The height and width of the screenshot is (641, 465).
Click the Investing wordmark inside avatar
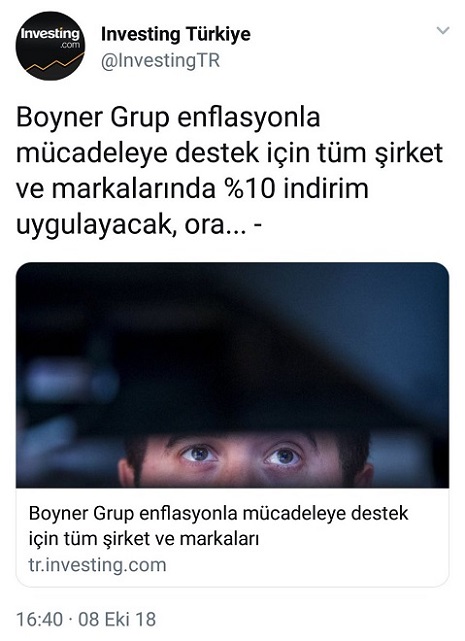50,34
